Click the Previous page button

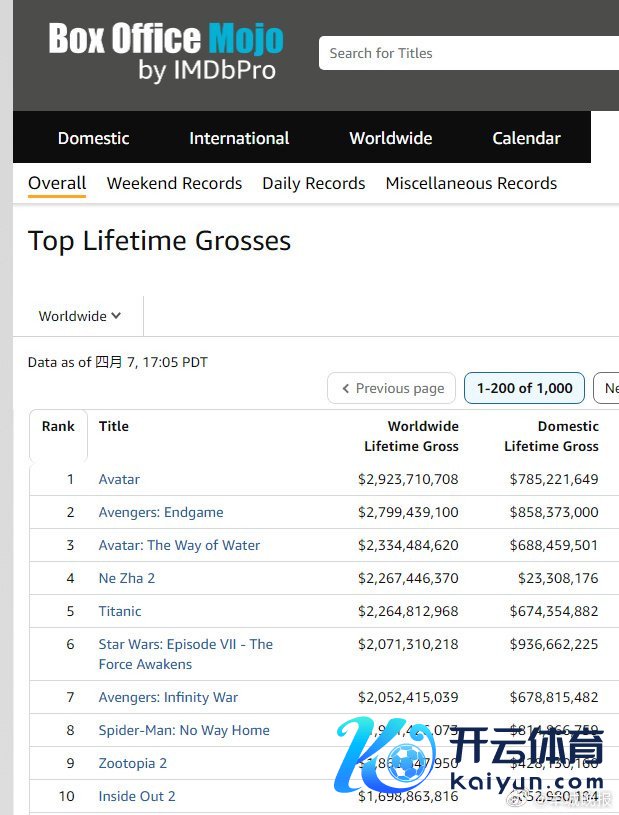pyautogui.click(x=391, y=388)
